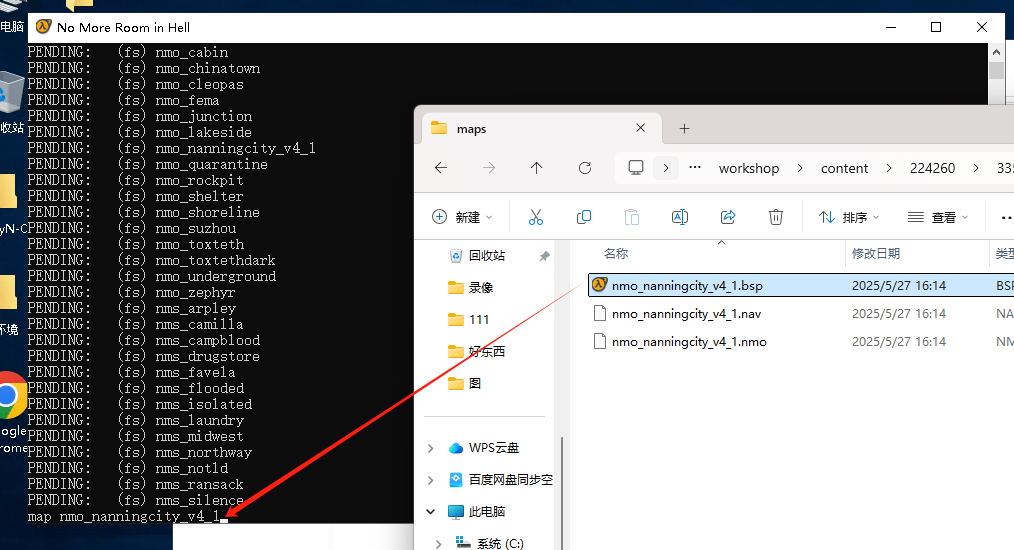The image size is (1014, 550).
Task: Click the Back arrow in File Explorer
Action: pos(441,168)
